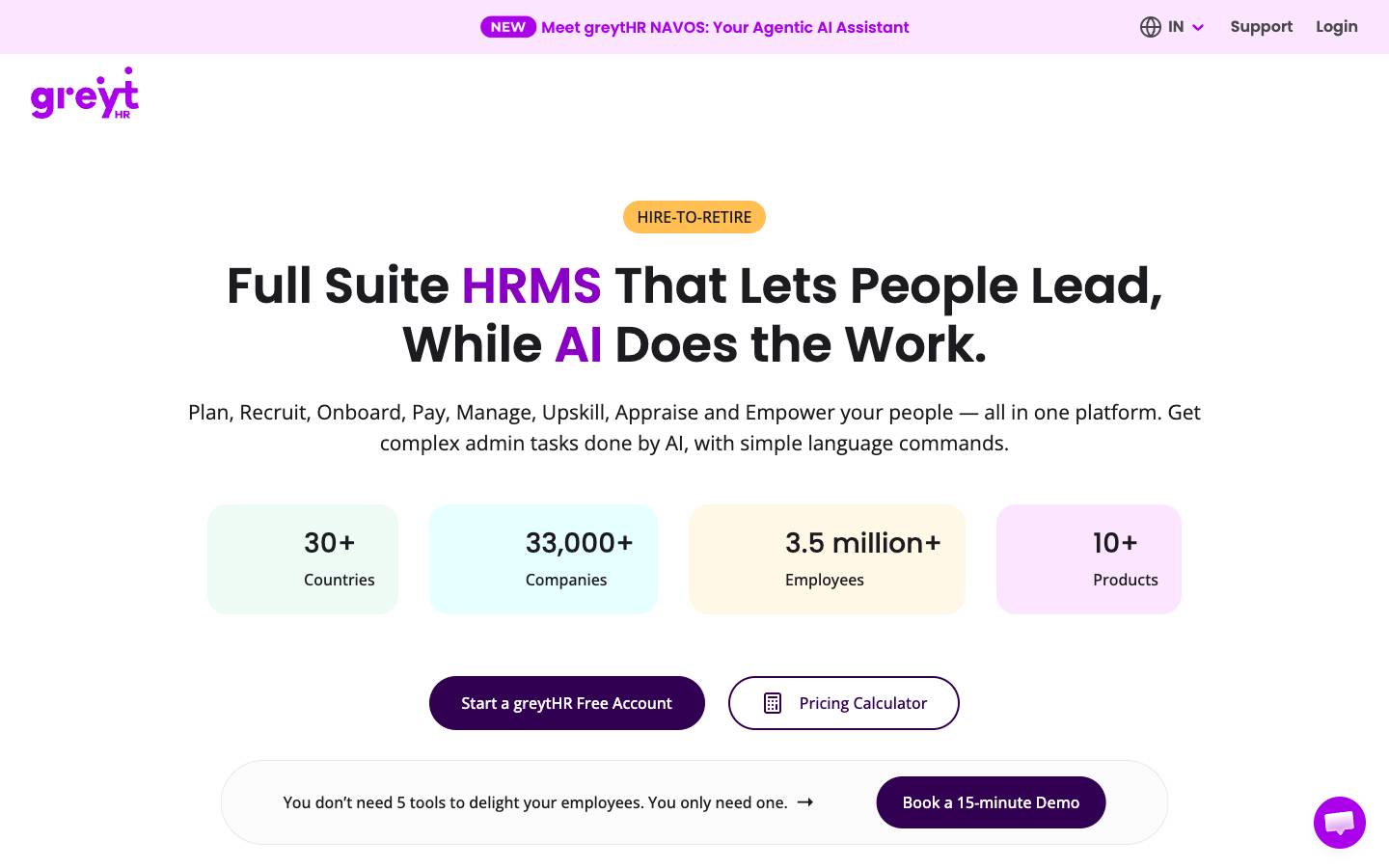
Task: Click the 'Companies' label
Action: [566, 580]
